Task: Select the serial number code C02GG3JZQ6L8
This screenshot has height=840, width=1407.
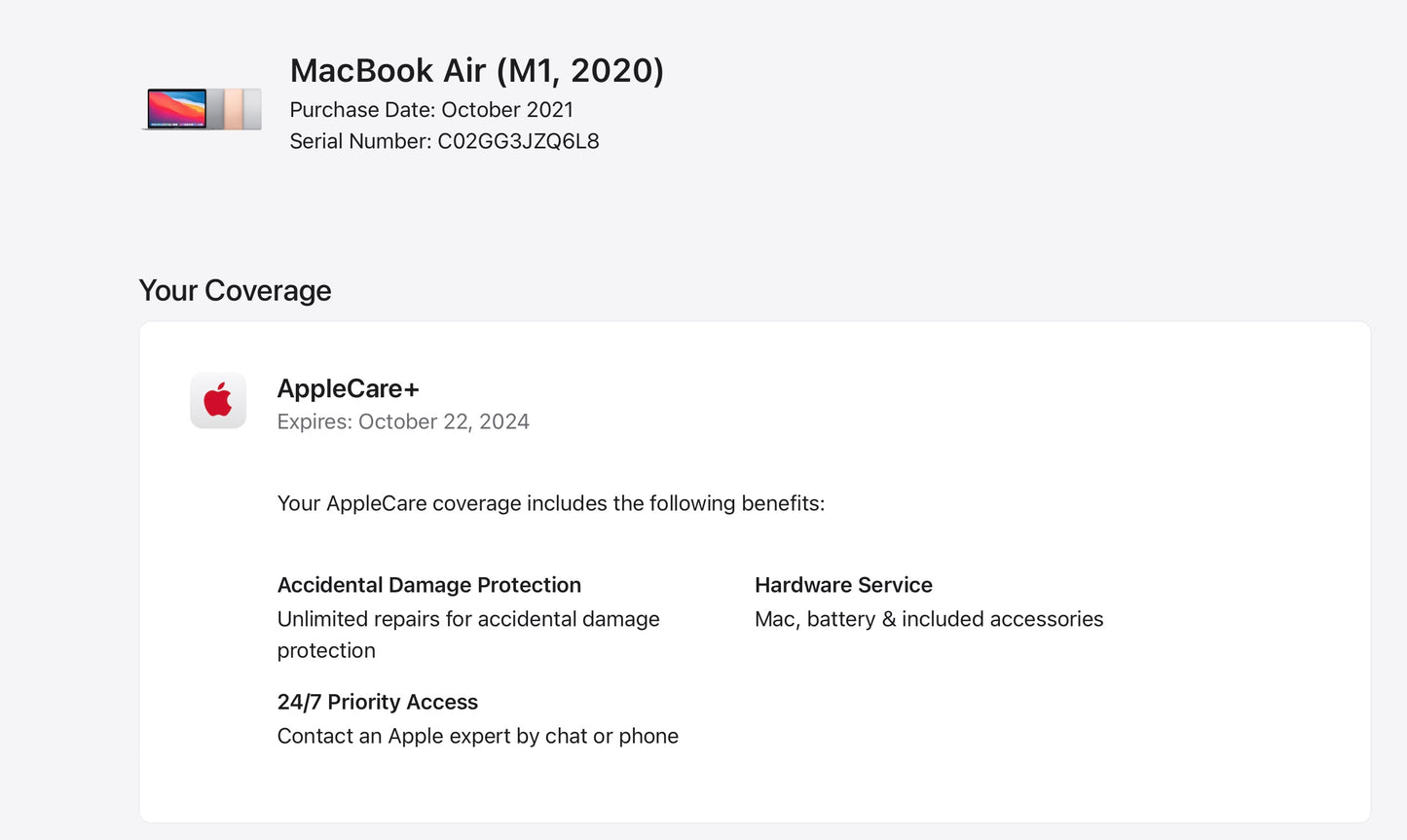Action: [518, 141]
